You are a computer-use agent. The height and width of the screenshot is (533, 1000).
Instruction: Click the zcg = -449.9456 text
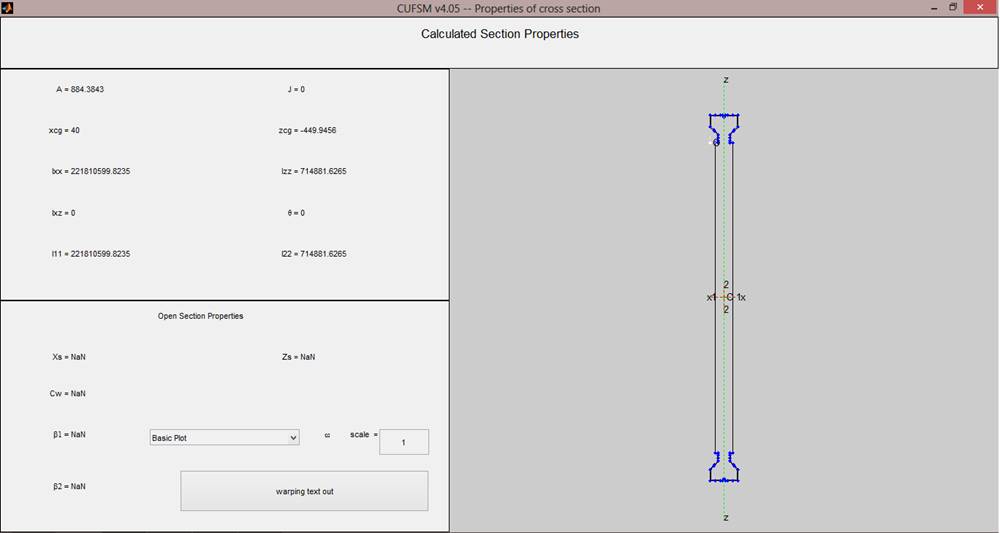click(x=314, y=130)
